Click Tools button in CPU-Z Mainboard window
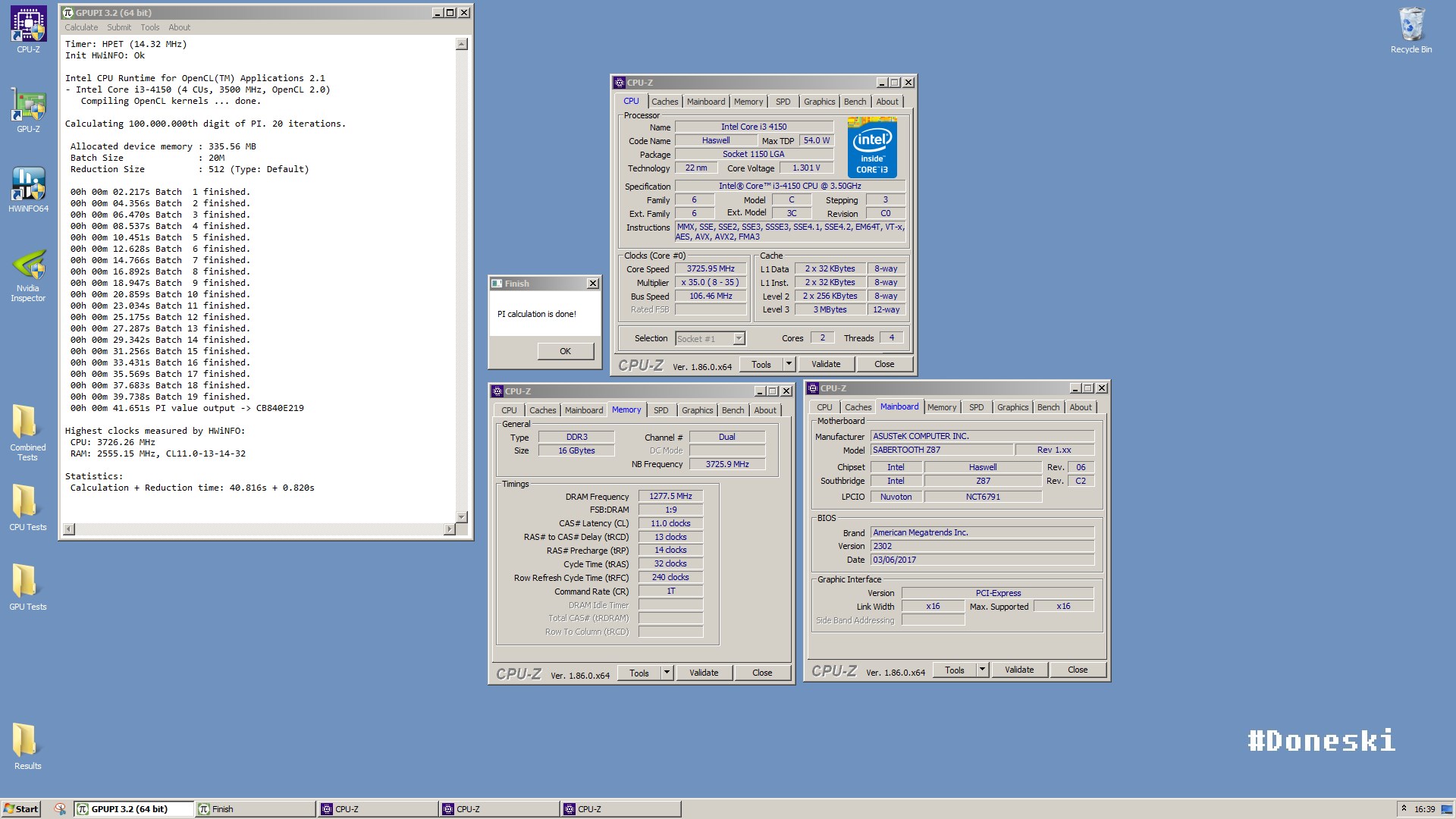This screenshot has height=819, width=1456. coord(955,670)
